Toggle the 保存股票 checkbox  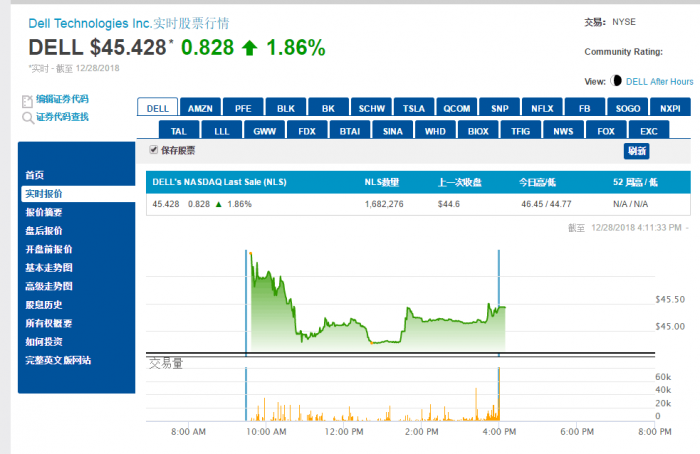pos(154,150)
